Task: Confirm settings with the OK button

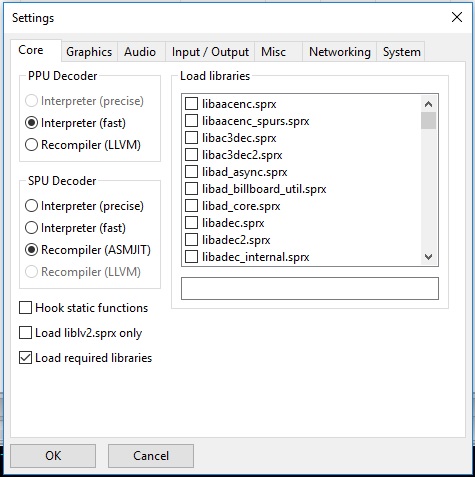Action: tap(53, 456)
